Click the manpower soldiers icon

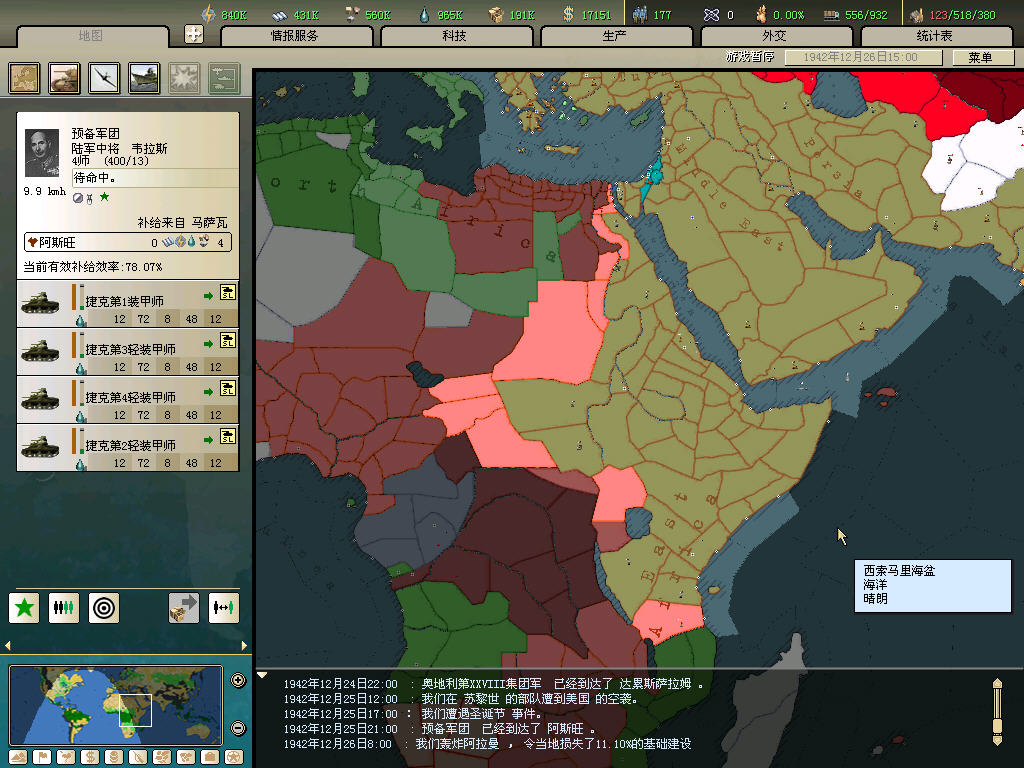[x=639, y=14]
